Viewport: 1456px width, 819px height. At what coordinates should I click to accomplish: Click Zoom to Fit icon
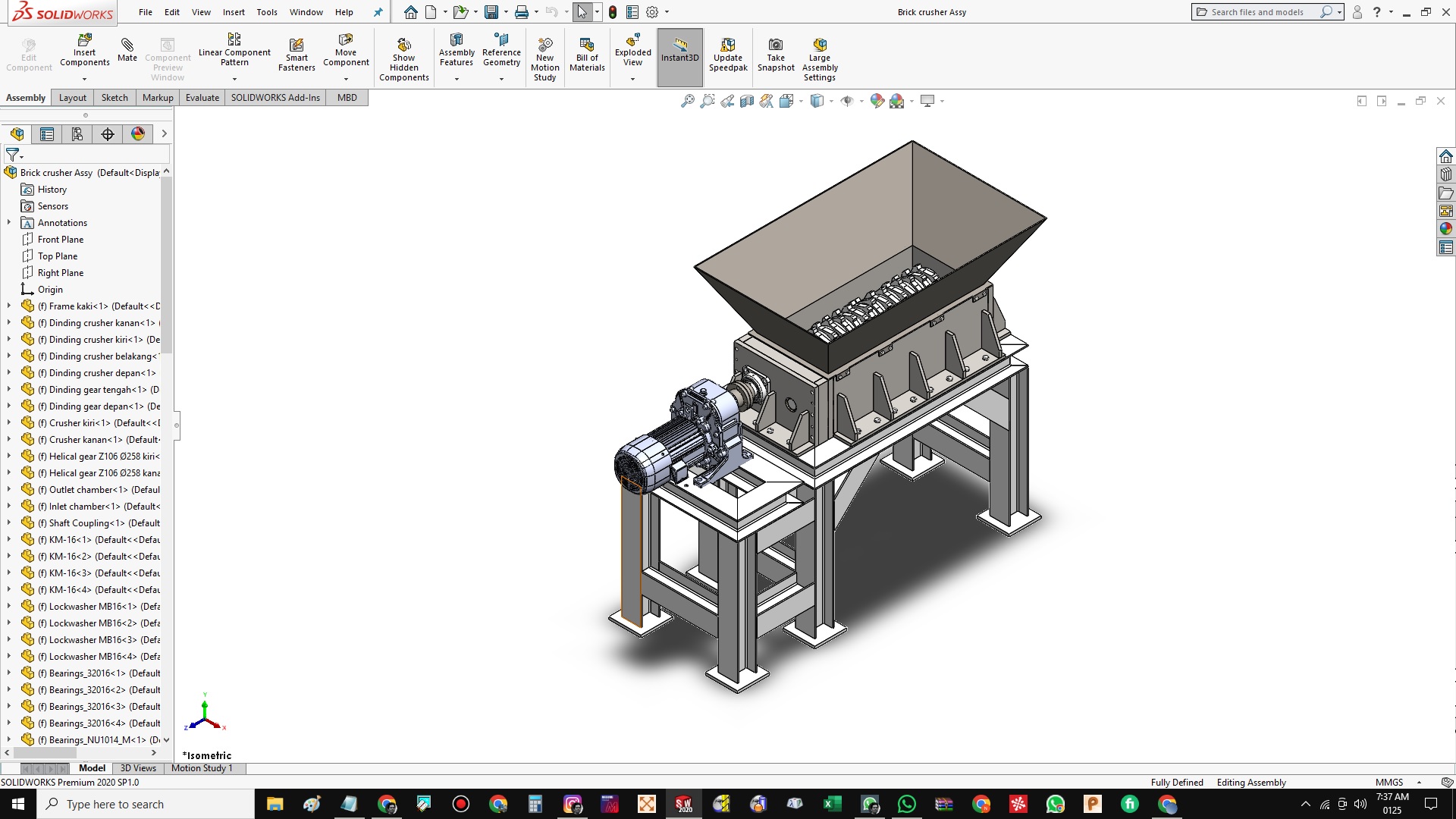[x=687, y=101]
